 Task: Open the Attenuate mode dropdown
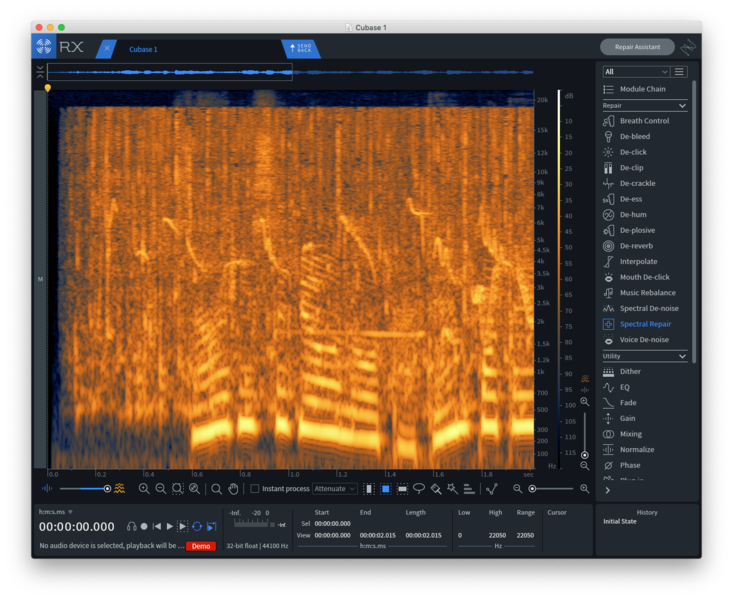point(333,489)
